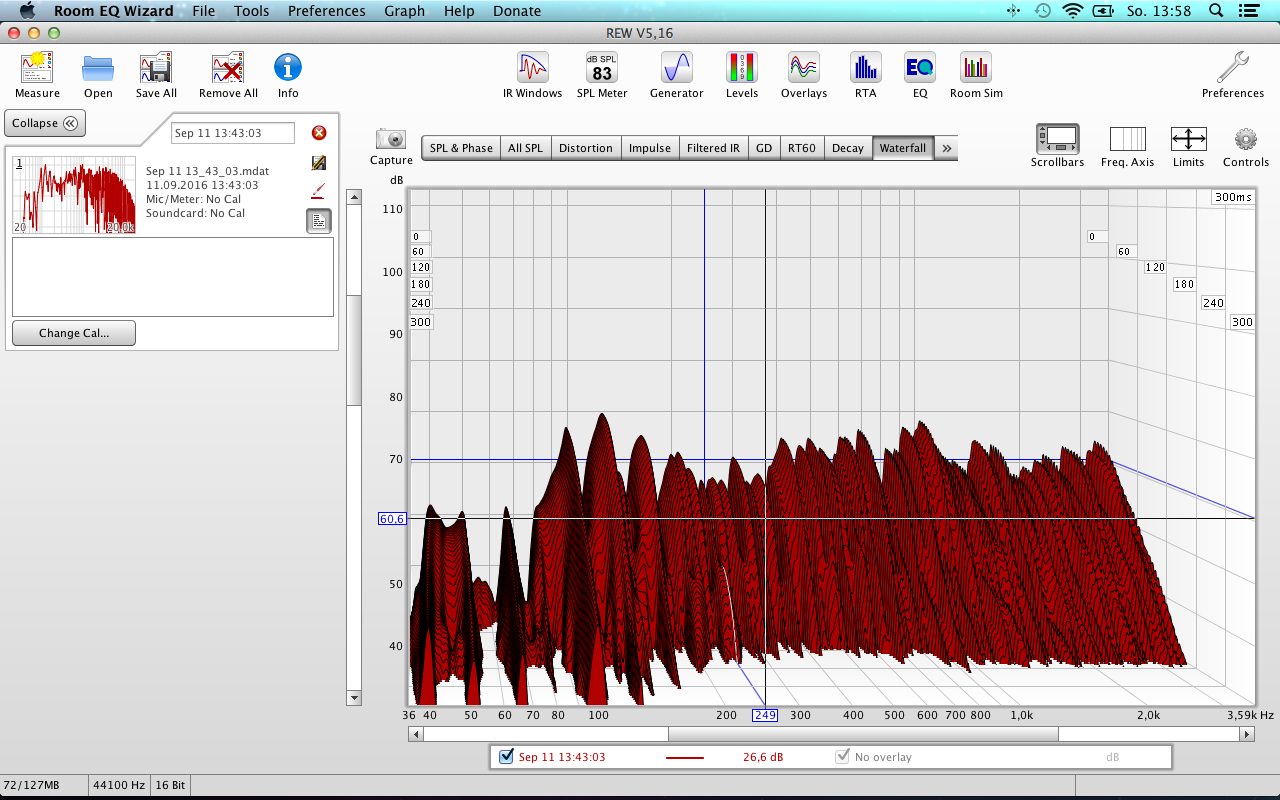Click the horizontal graph scrollbar thumb
1280x800 pixels.
pos(863,734)
